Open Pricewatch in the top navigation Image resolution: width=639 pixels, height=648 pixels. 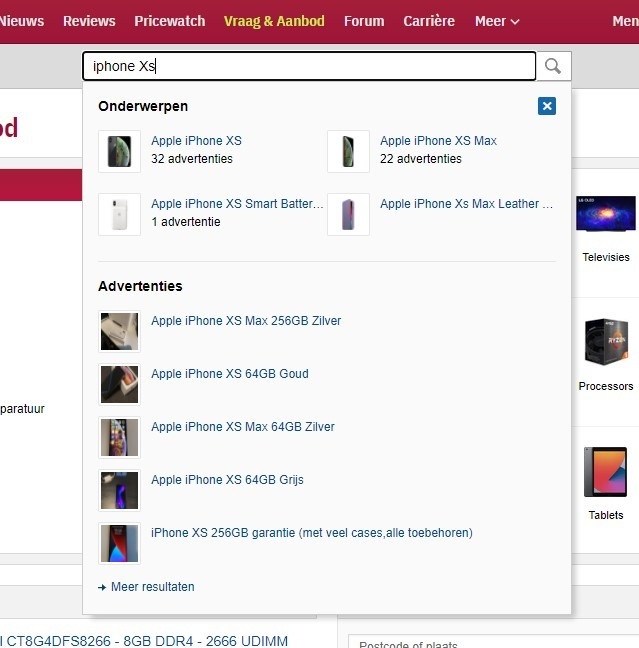pyautogui.click(x=169, y=21)
